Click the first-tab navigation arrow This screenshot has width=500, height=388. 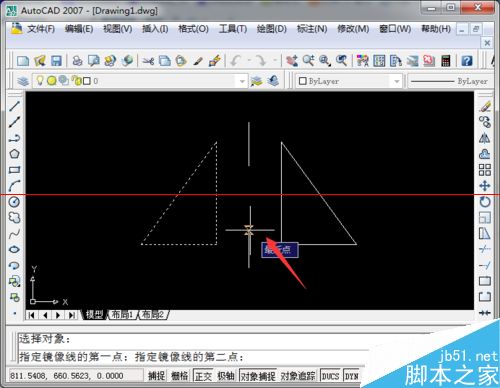click(x=31, y=315)
